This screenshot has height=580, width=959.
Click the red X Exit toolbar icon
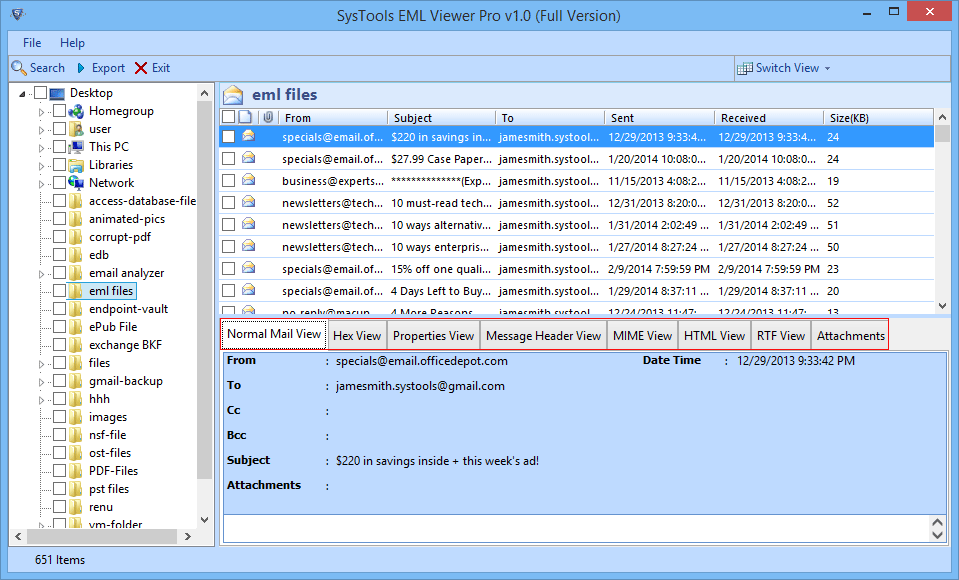pos(141,68)
